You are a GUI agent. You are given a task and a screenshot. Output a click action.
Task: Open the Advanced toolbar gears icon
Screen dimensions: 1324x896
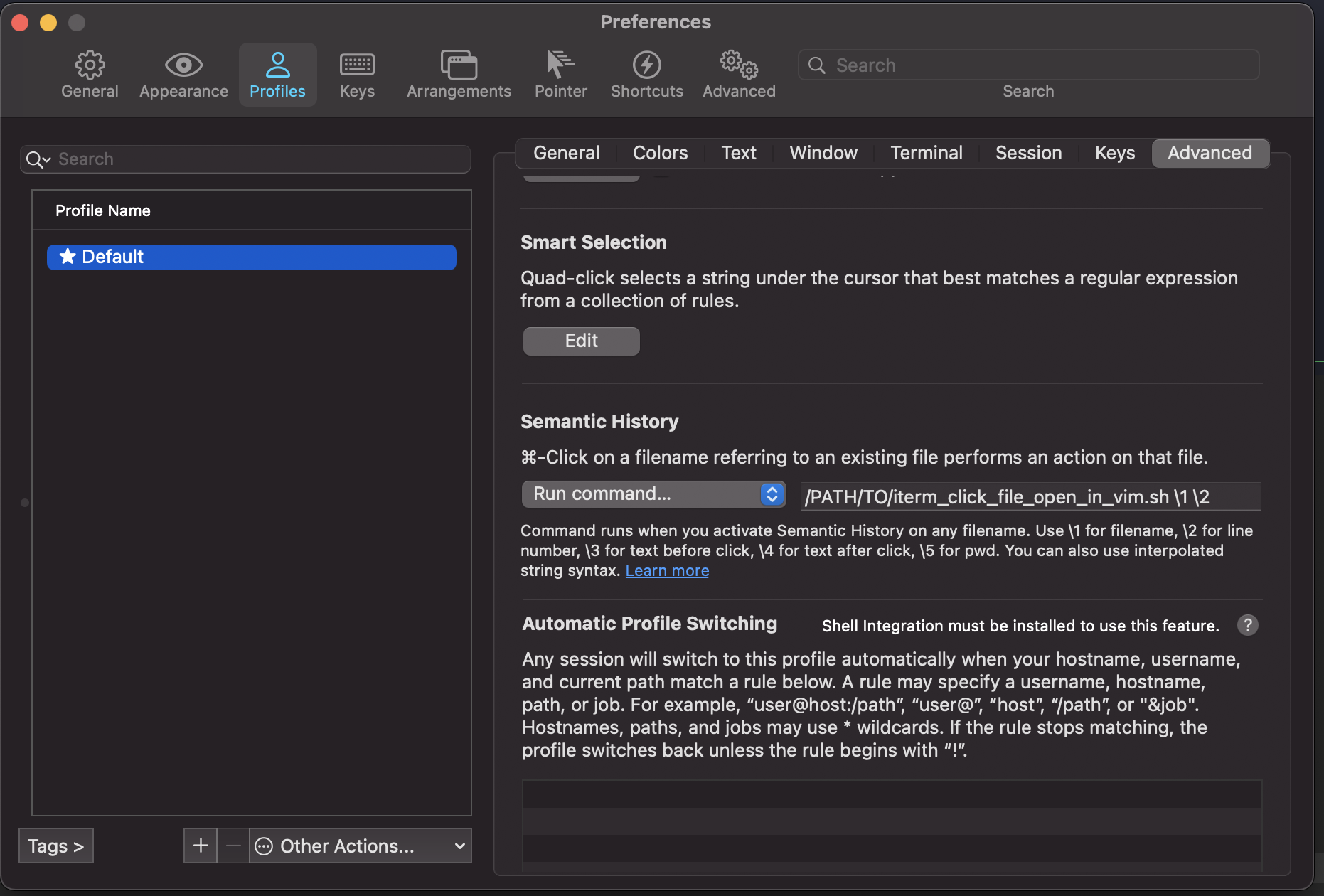pyautogui.click(x=739, y=75)
